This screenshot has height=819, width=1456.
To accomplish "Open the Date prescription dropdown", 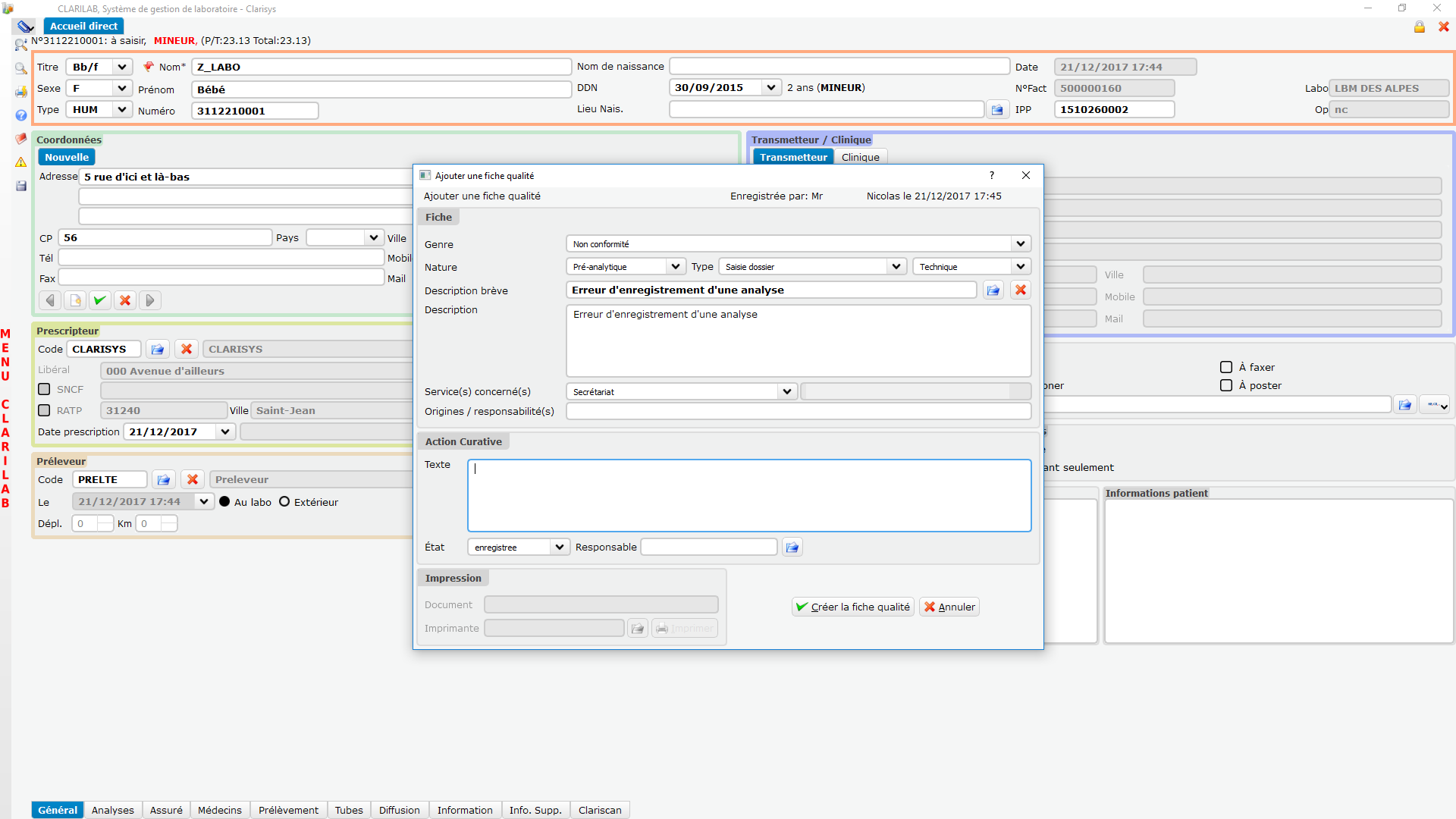I will 225,432.
